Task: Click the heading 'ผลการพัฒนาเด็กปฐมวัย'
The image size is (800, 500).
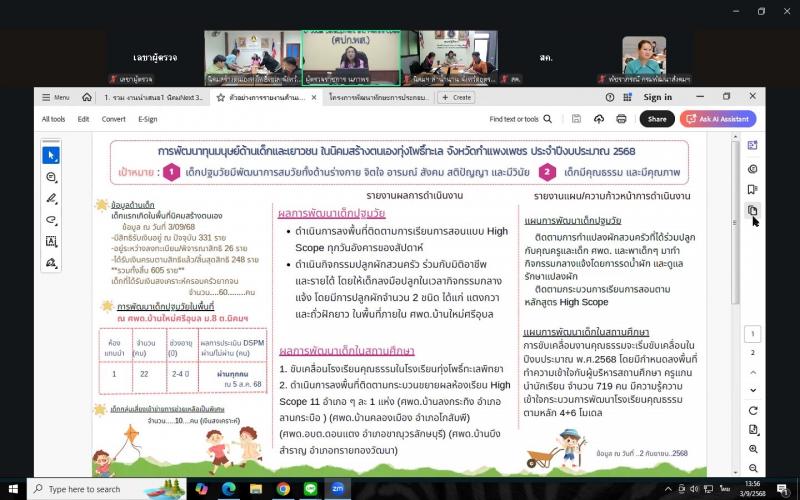Action: (332, 213)
